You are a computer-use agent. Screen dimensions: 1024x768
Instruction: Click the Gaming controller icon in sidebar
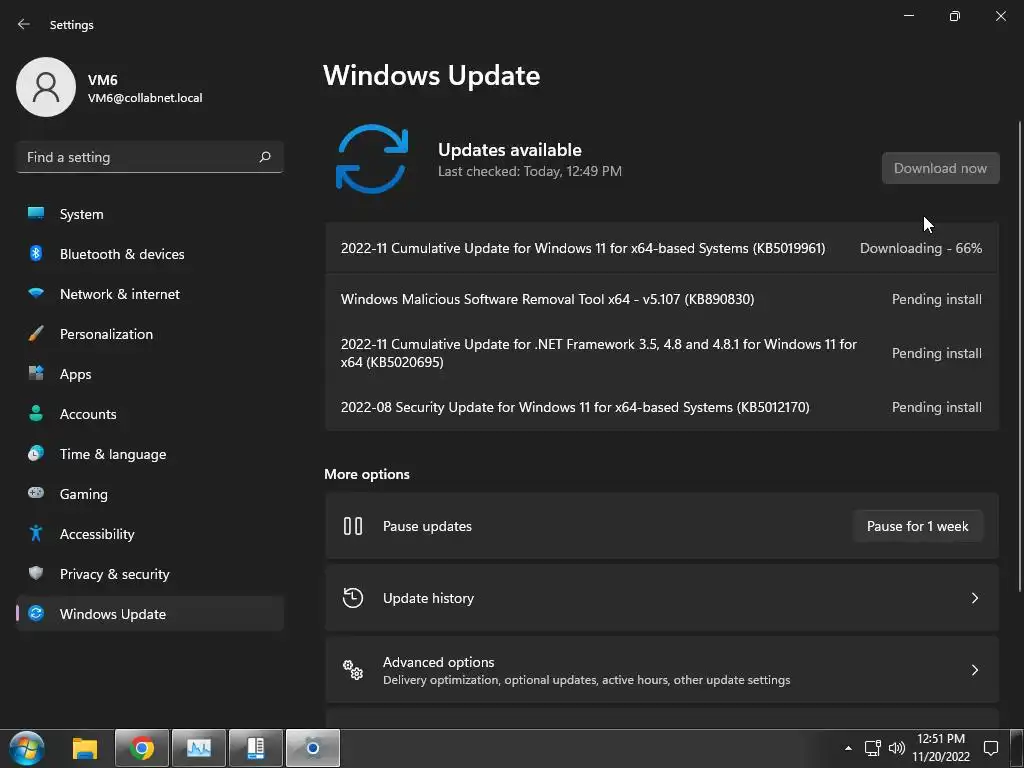coord(36,493)
